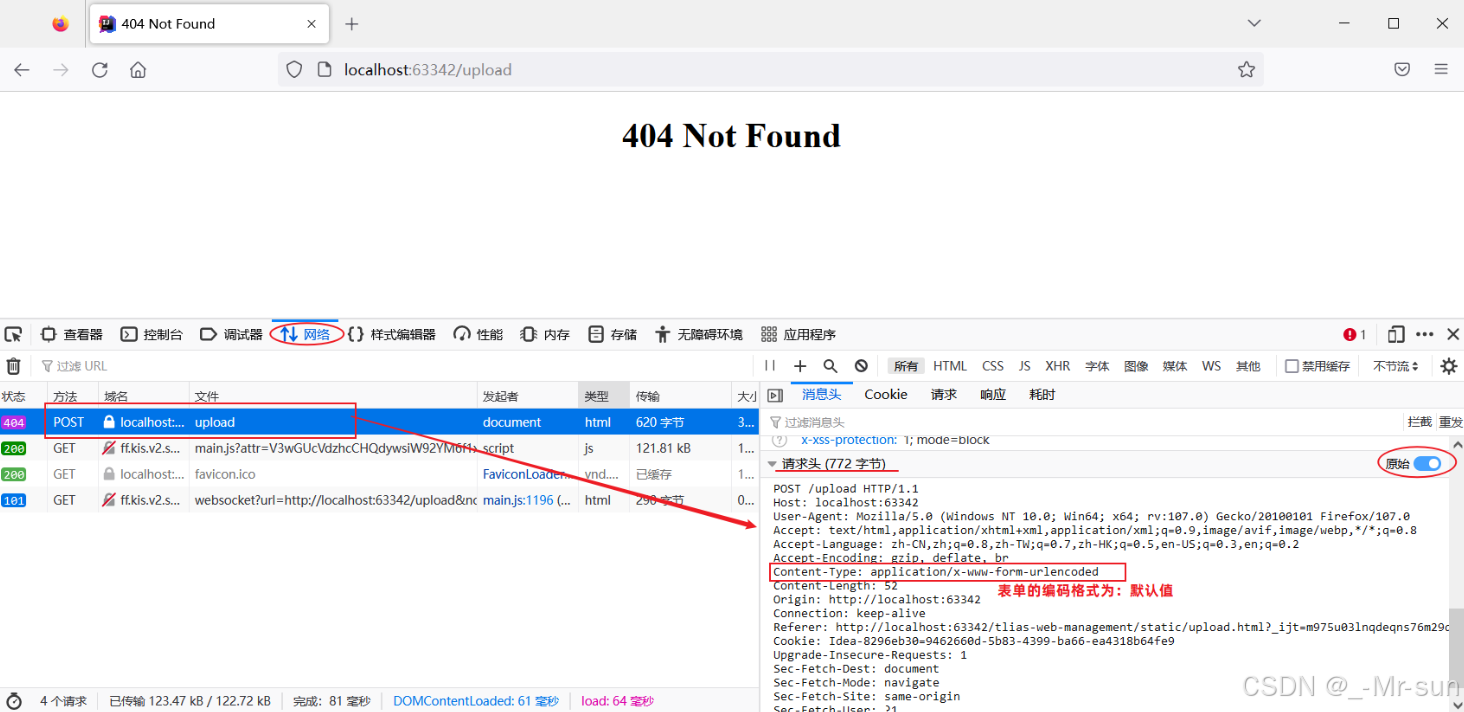Sort by the status column header

tap(22, 396)
